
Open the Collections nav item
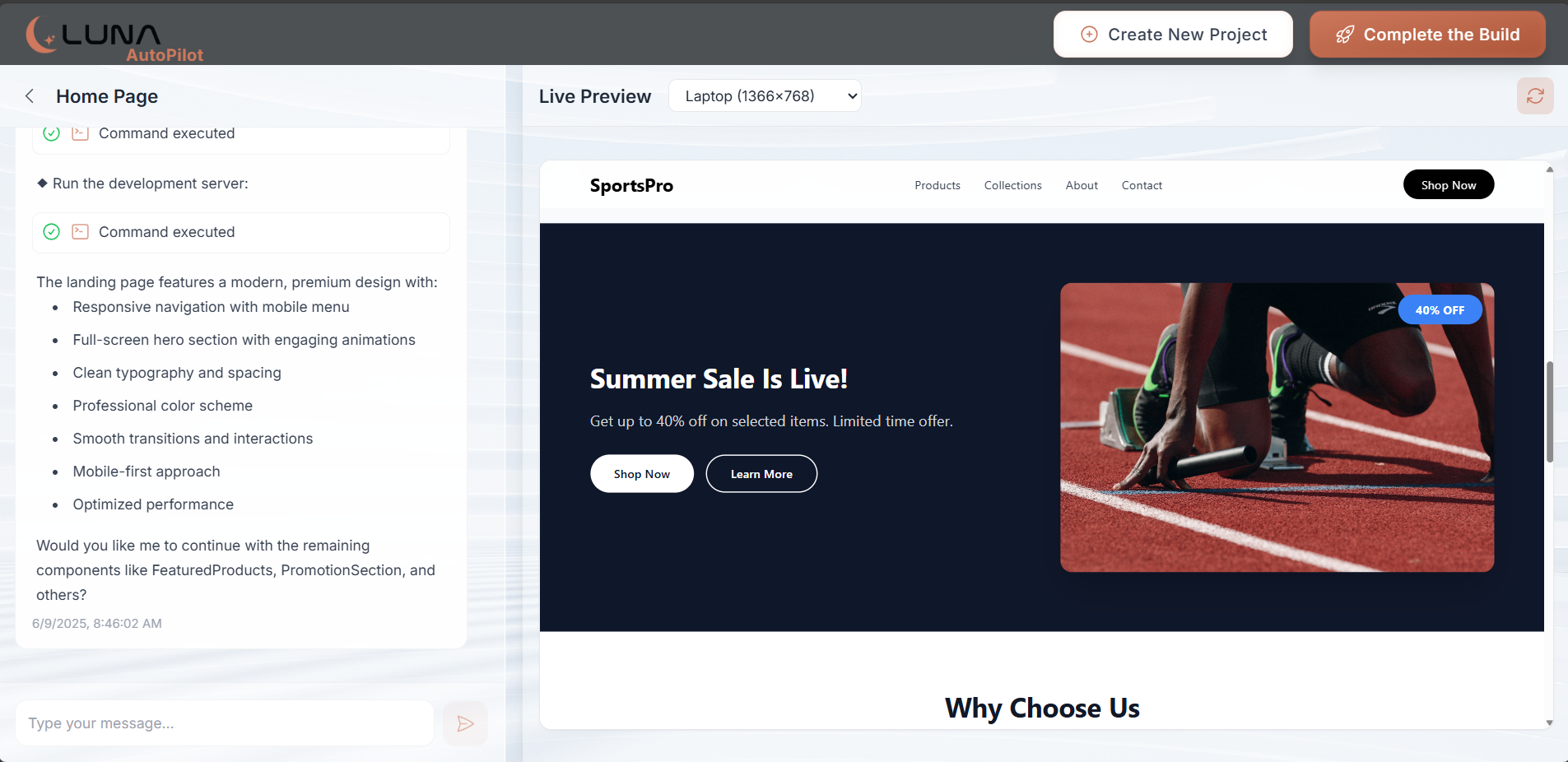(x=1012, y=186)
